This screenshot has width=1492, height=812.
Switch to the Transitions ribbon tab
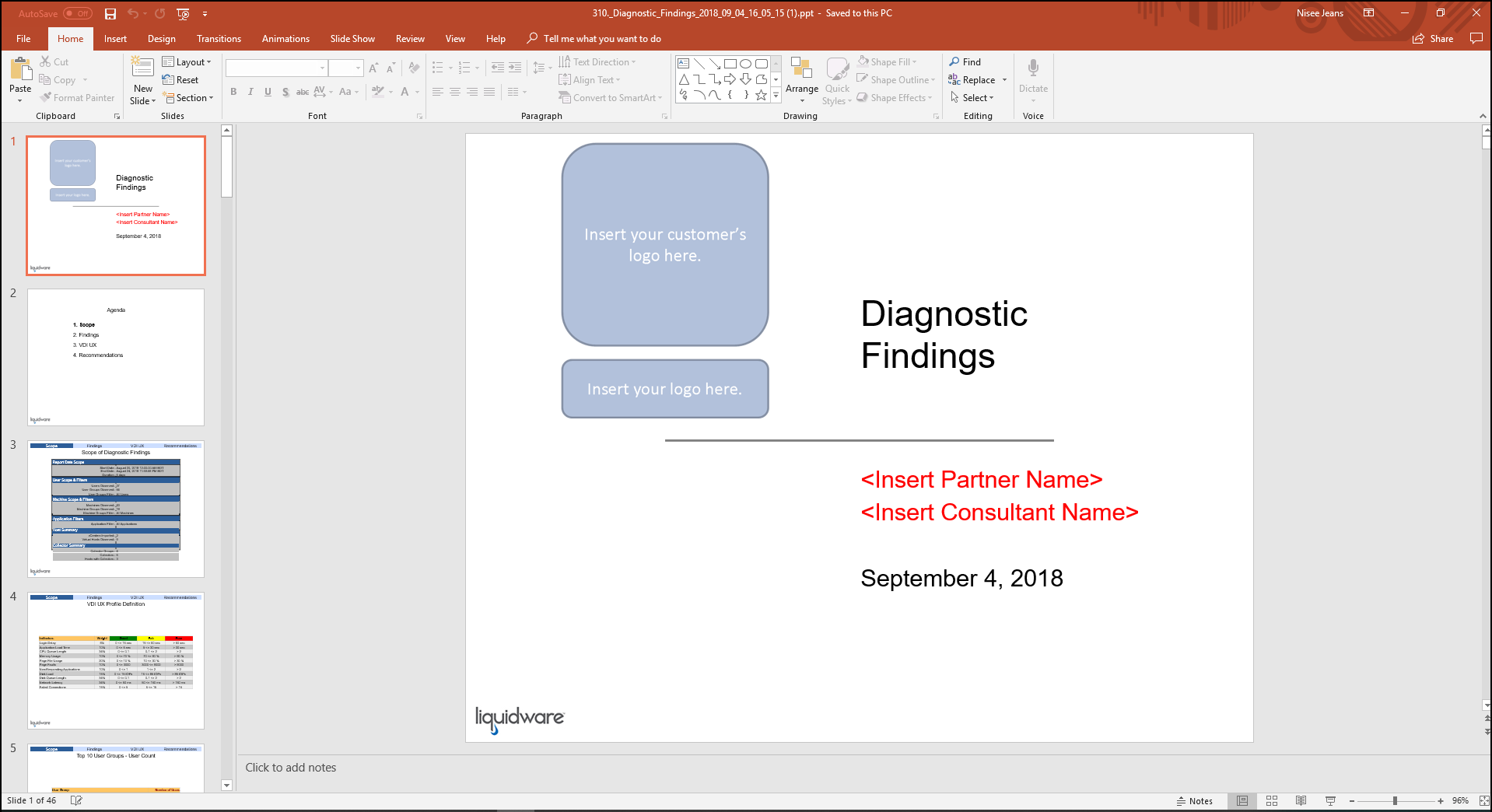[219, 38]
